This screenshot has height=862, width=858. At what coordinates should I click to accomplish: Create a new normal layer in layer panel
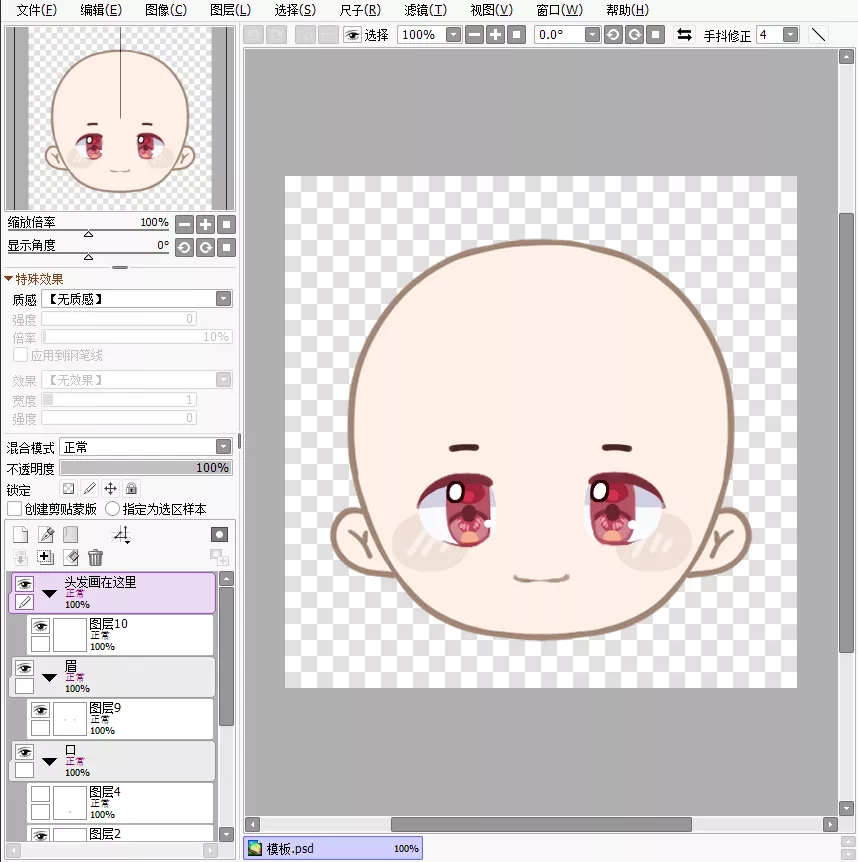(x=20, y=535)
